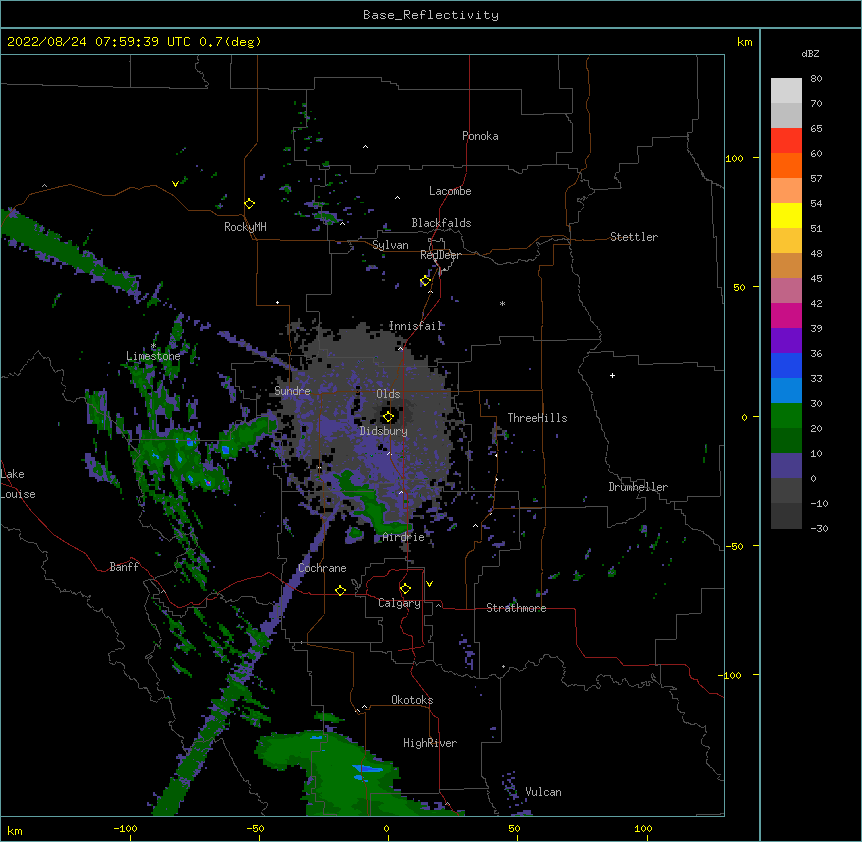Click the Lacombe city label
The height and width of the screenshot is (842, 862).
450,191
